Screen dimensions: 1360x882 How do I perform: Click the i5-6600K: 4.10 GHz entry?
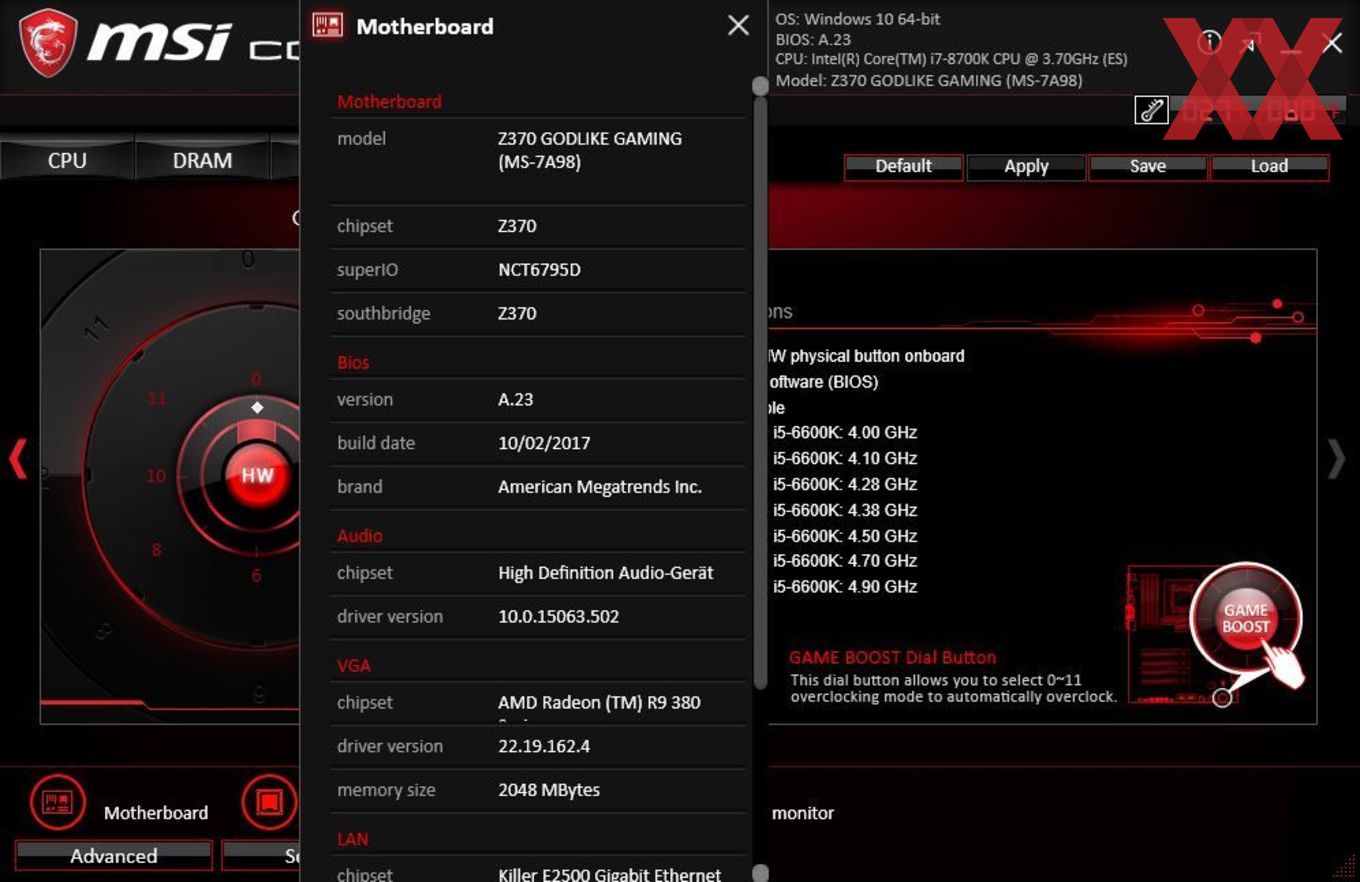click(844, 458)
